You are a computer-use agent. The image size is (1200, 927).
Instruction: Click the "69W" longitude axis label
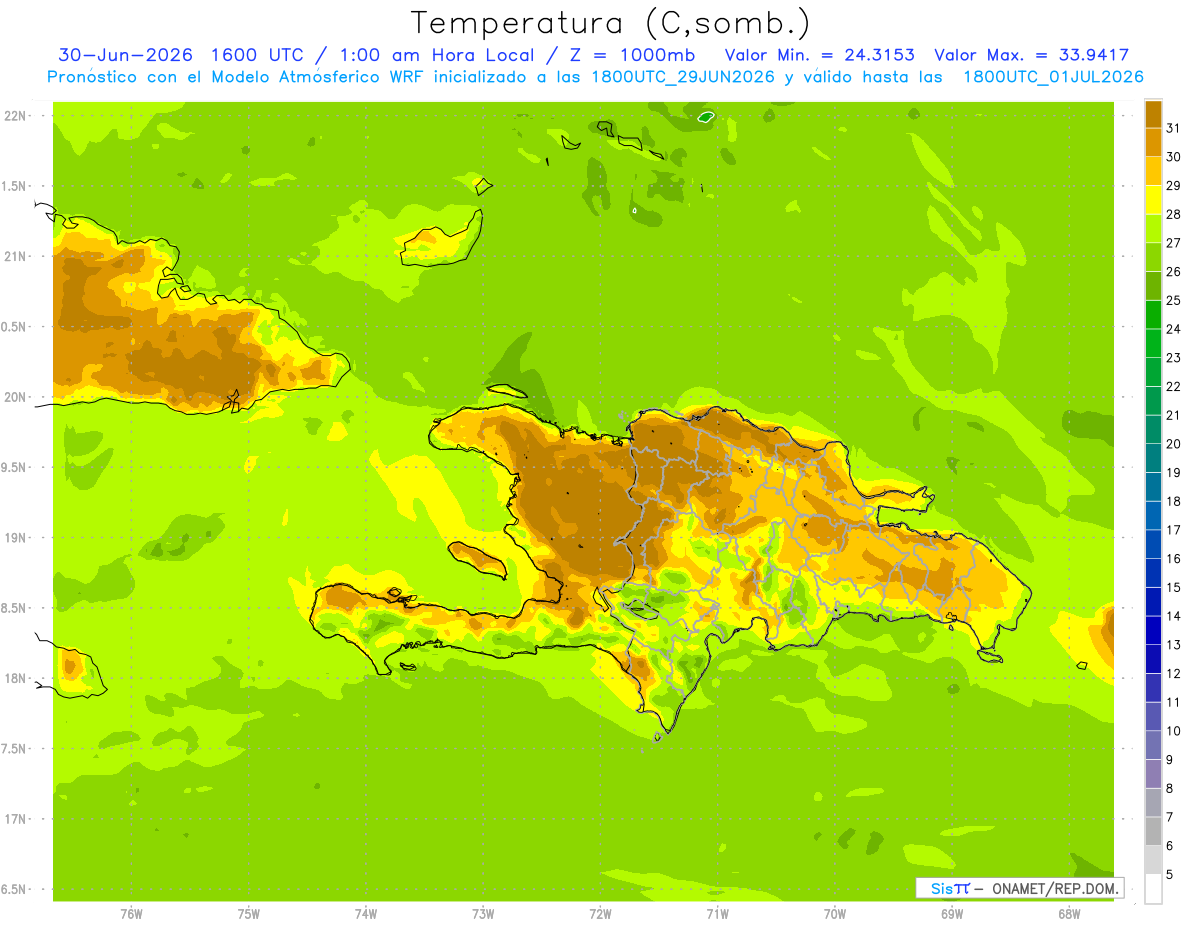click(952, 913)
